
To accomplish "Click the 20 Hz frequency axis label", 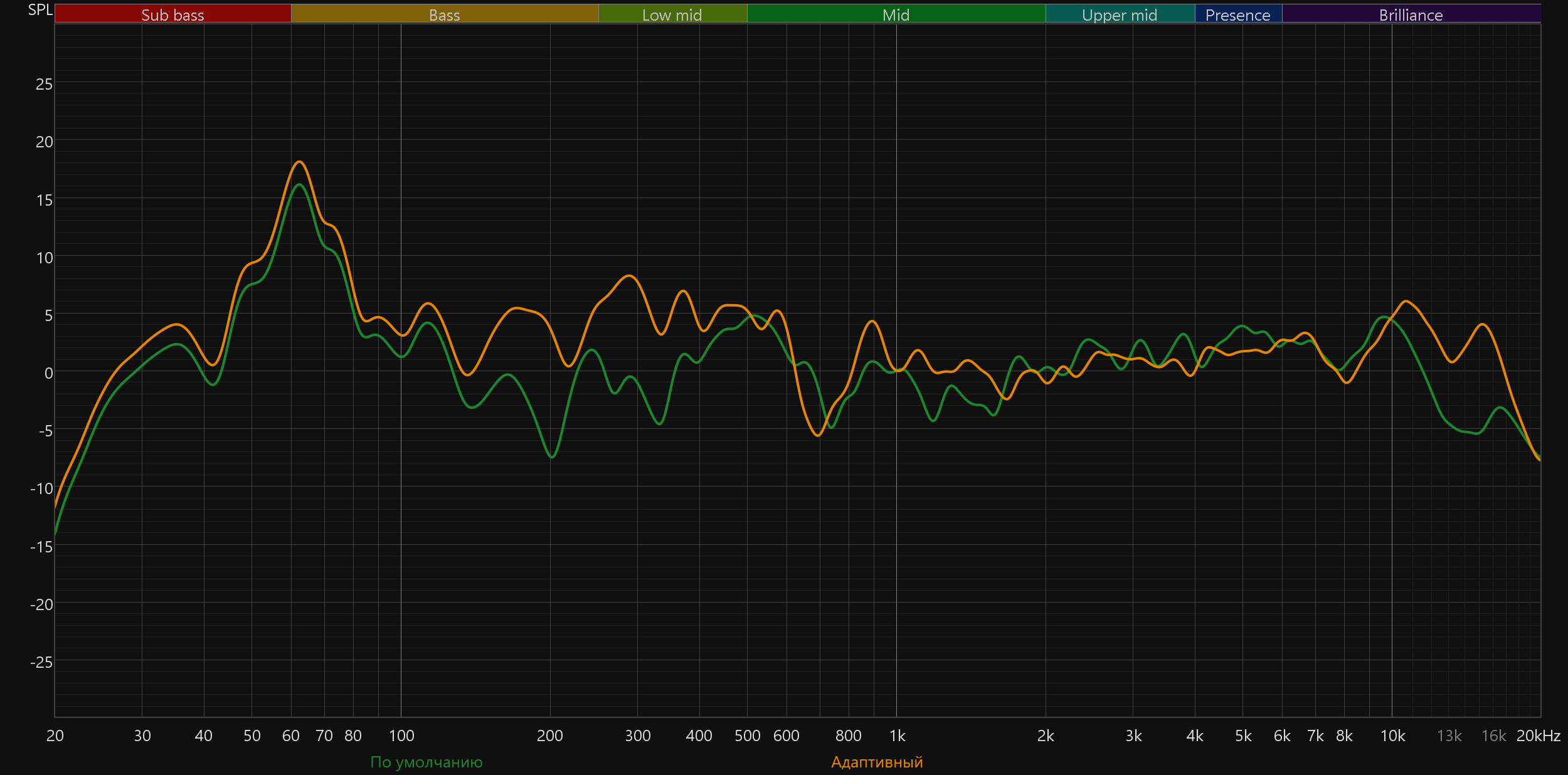I will pos(55,735).
